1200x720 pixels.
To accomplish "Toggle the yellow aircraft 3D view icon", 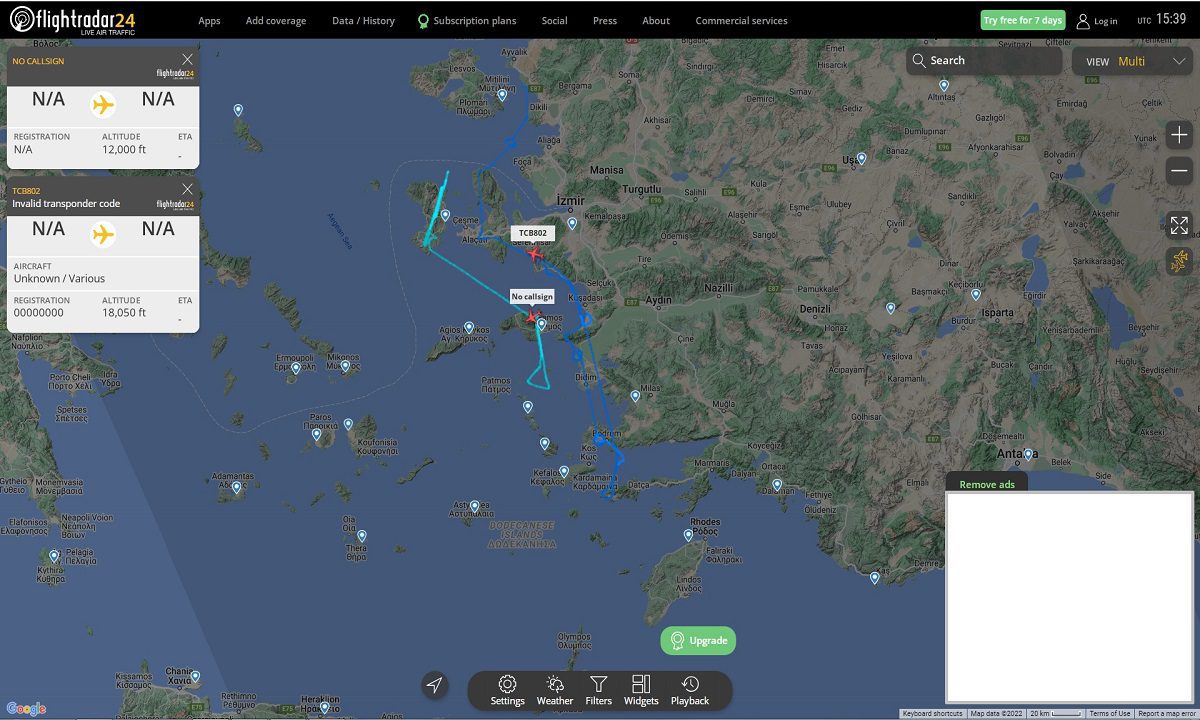I will point(1179,261).
